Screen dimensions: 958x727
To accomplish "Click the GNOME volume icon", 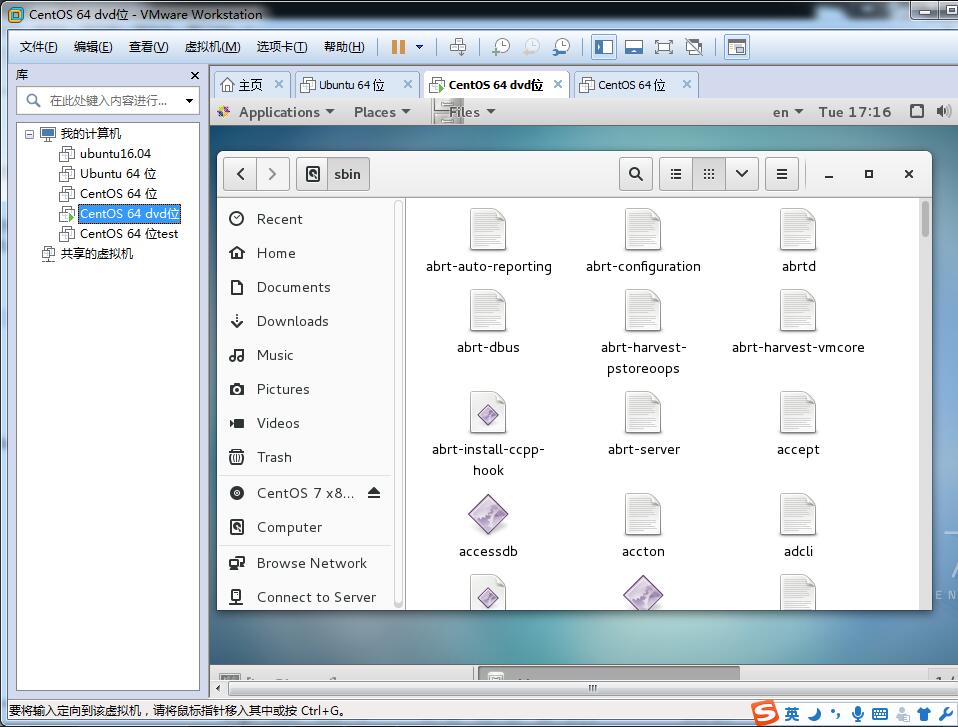I will click(943, 111).
